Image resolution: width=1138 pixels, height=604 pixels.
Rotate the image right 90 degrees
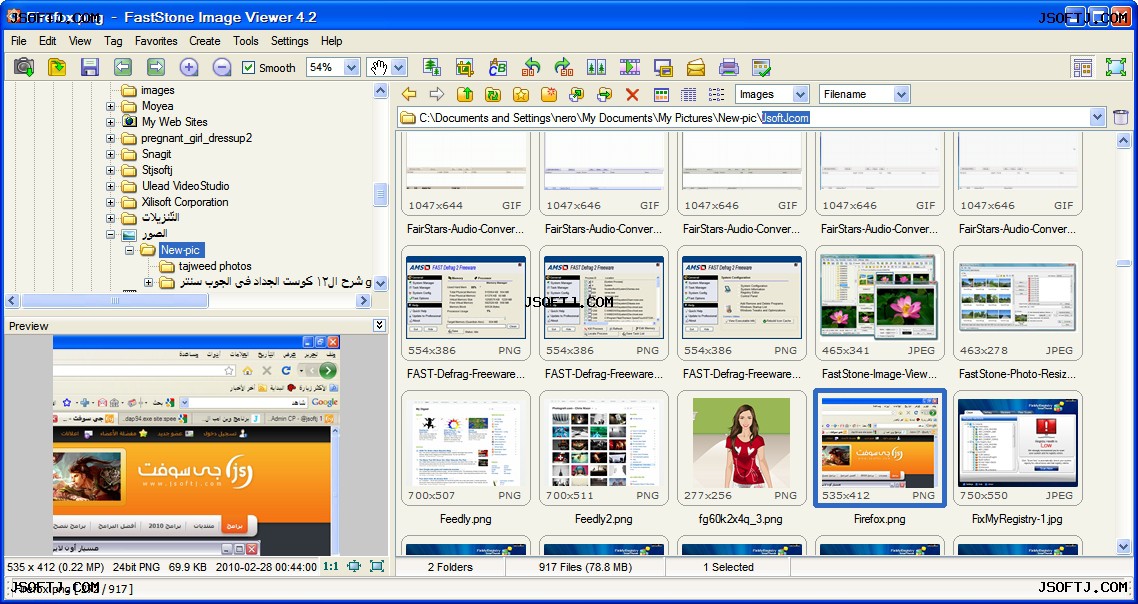(x=564, y=68)
